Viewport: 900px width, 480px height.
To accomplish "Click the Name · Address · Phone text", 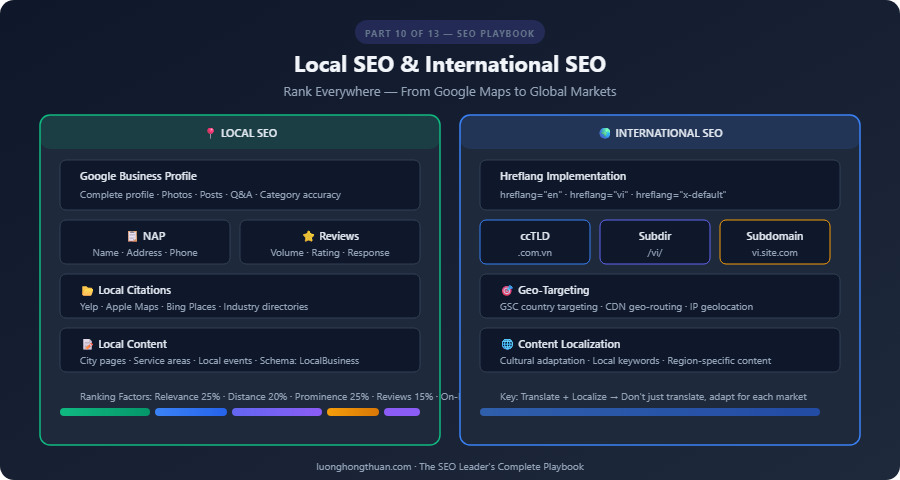I will click(x=145, y=253).
